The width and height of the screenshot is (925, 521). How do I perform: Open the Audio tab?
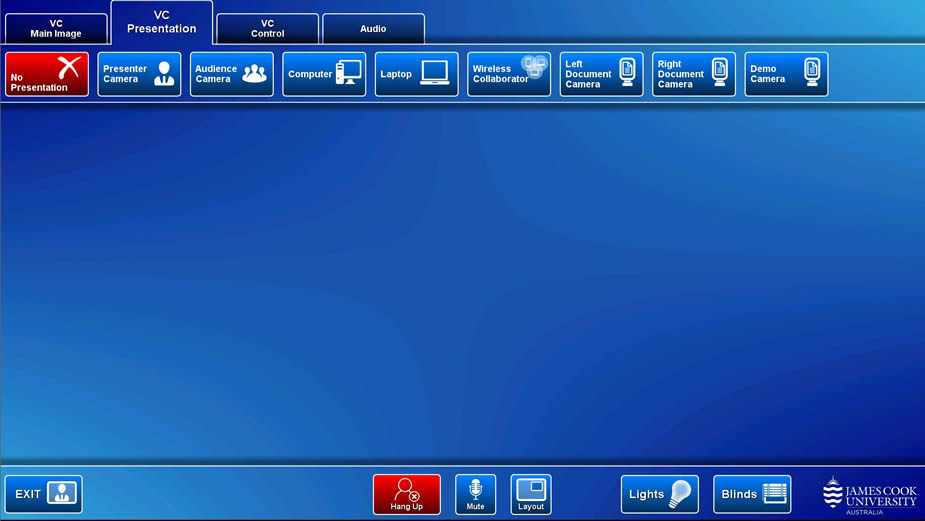[373, 28]
